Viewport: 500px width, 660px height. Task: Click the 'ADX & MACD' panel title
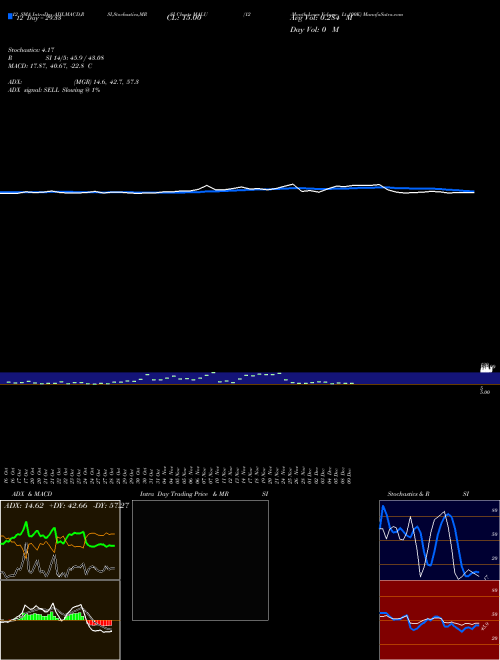[x=32, y=494]
